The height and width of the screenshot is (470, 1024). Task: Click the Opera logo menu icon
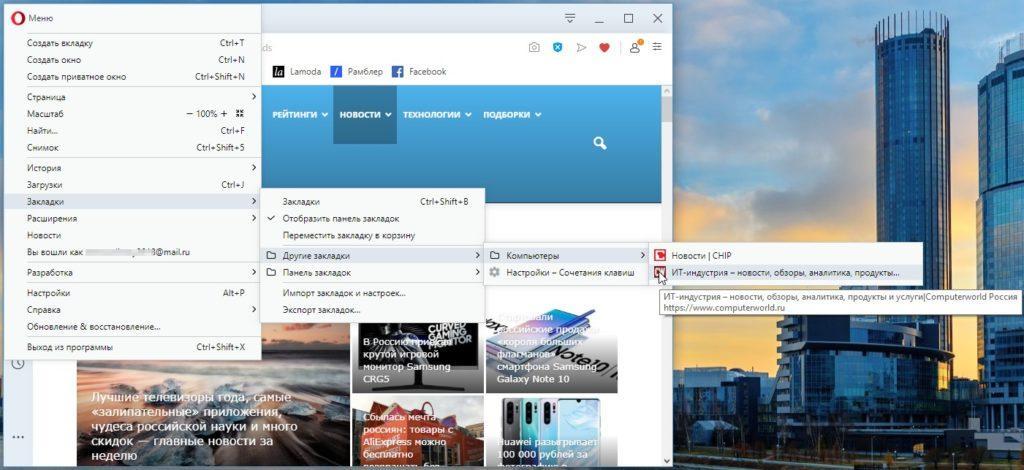click(18, 18)
